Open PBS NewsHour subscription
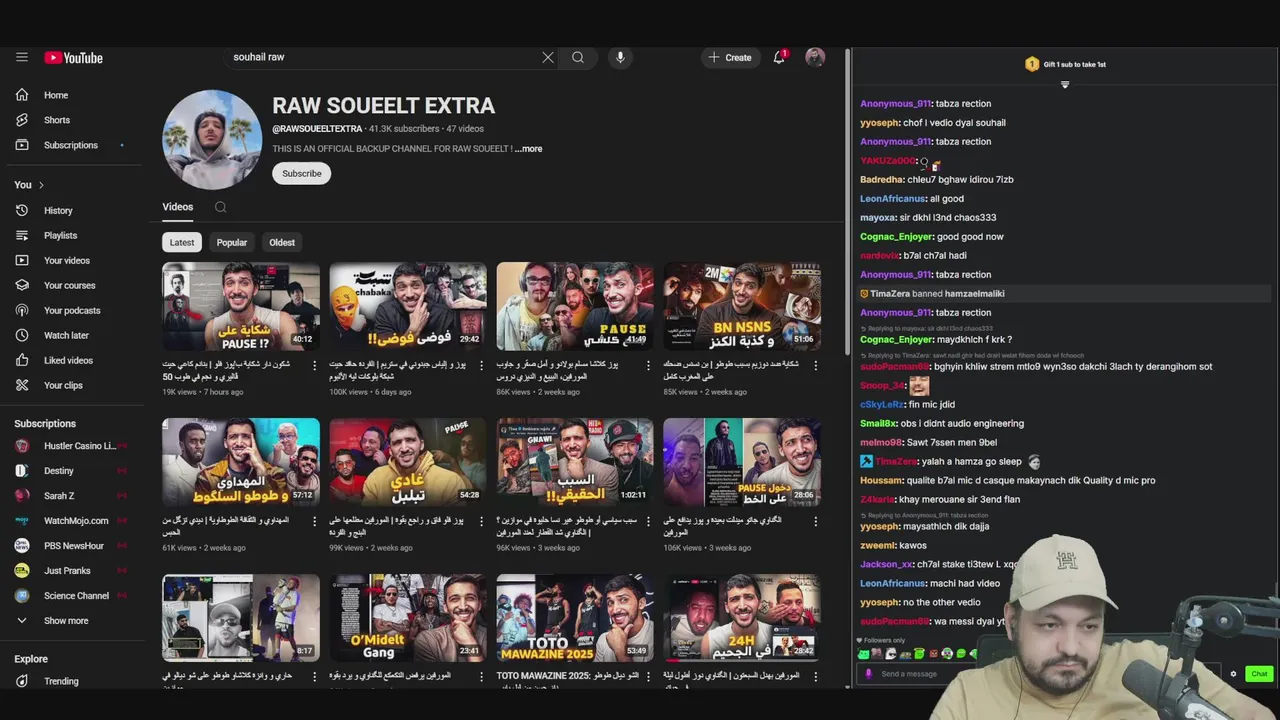Image resolution: width=1280 pixels, height=720 pixels. coord(73,545)
